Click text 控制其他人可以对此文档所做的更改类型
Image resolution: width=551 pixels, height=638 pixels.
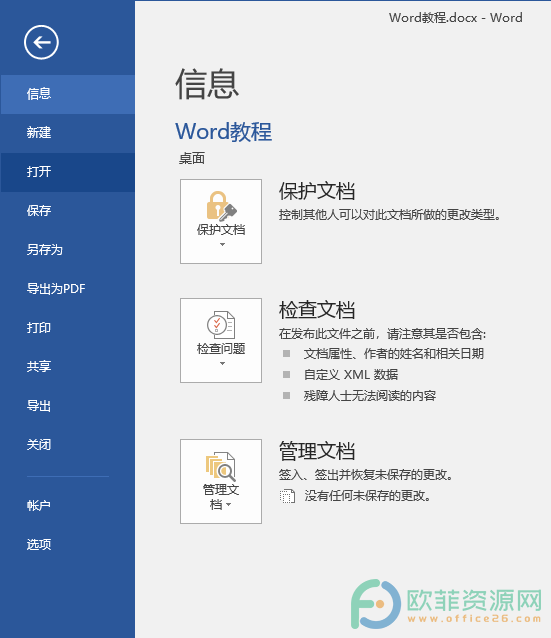[389, 215]
